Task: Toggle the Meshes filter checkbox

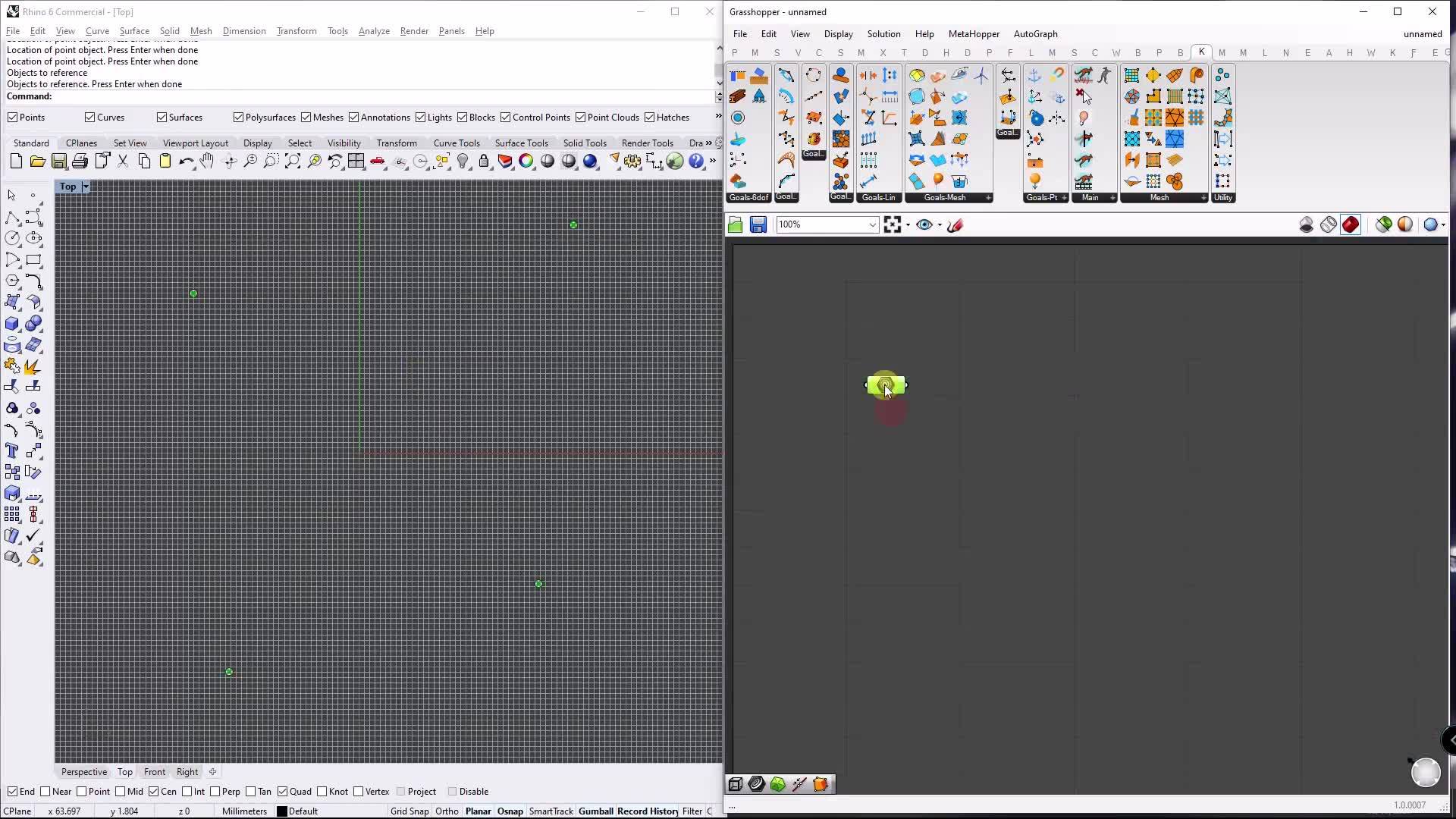Action: click(x=306, y=118)
